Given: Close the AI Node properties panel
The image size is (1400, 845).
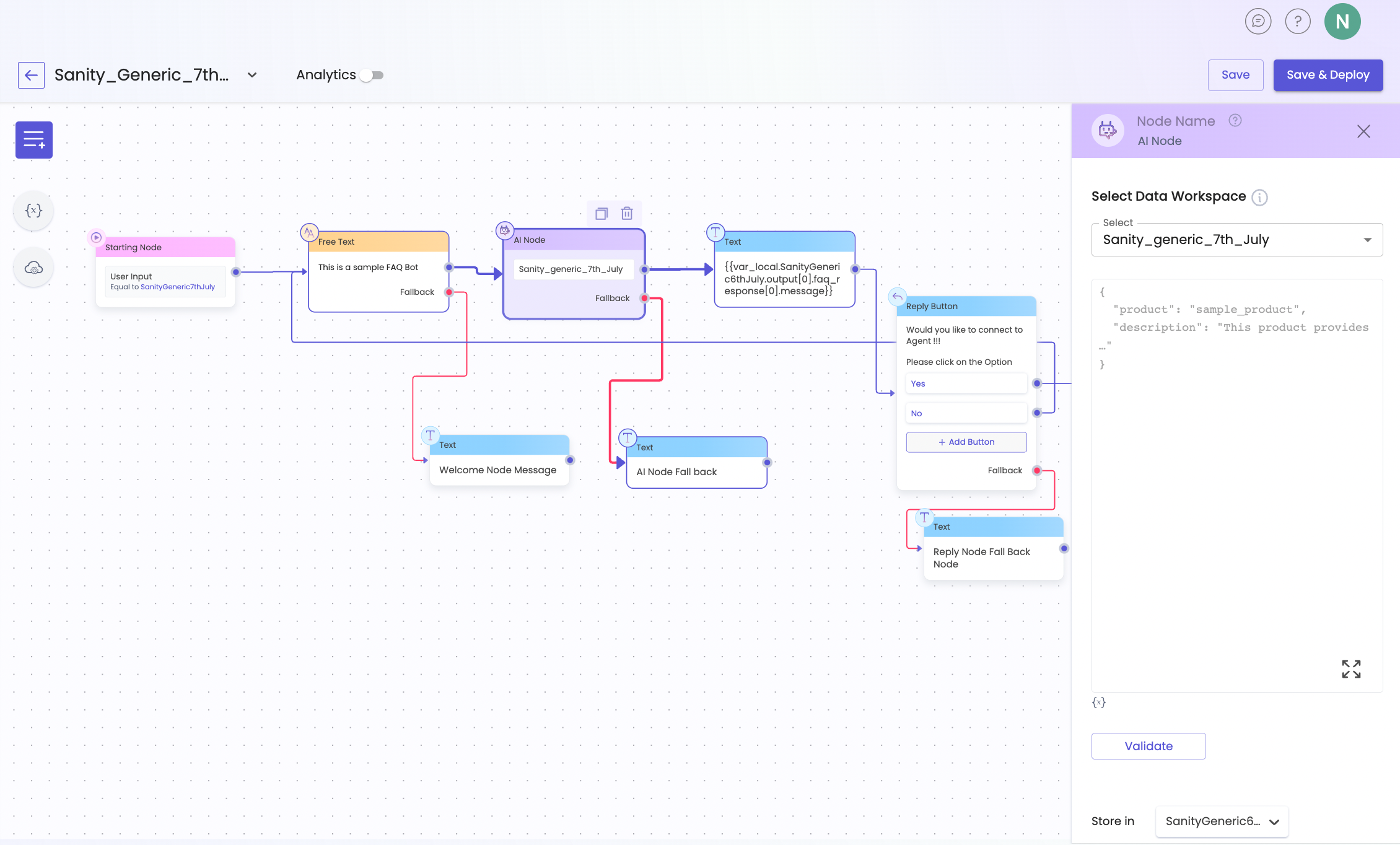Looking at the screenshot, I should click(1363, 131).
